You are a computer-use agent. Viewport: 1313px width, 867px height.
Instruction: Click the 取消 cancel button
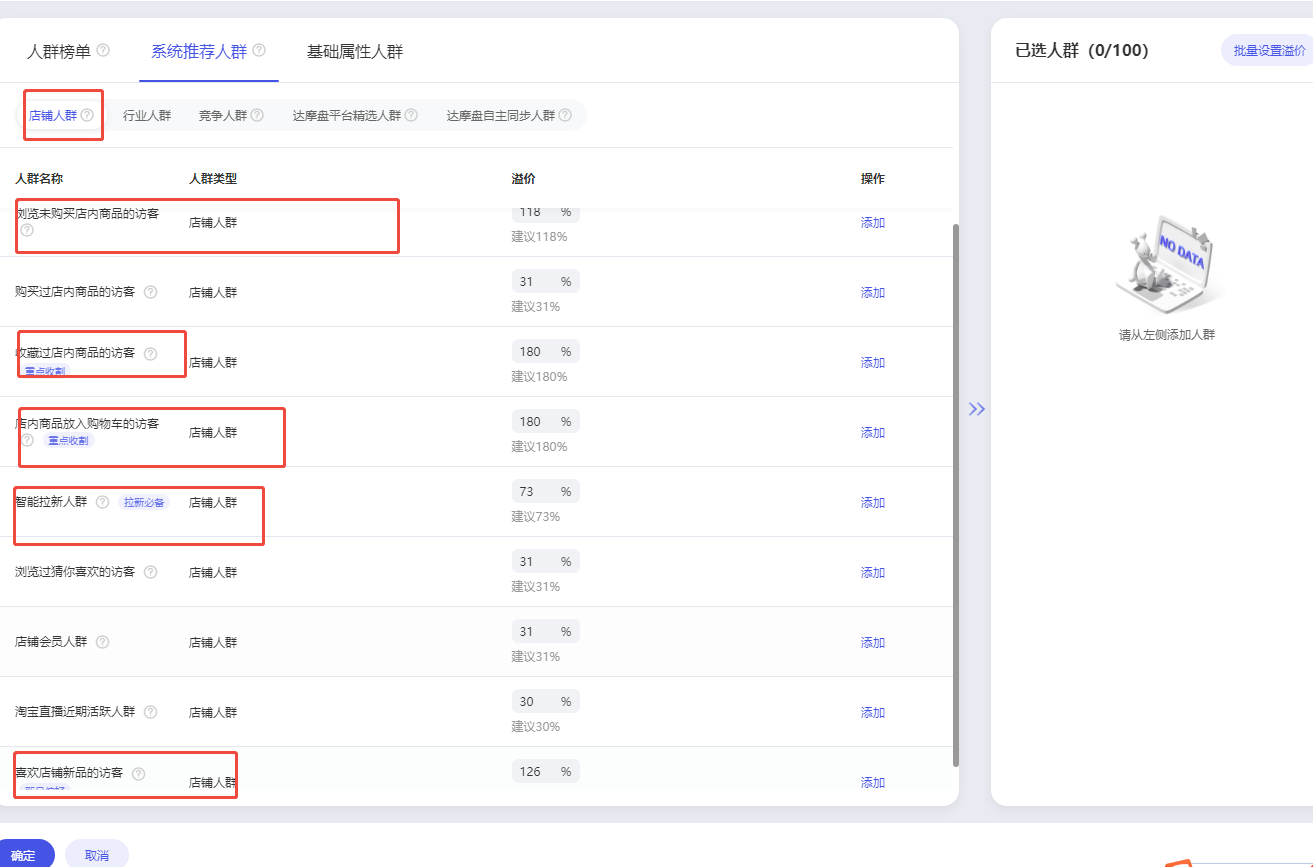pos(97,855)
